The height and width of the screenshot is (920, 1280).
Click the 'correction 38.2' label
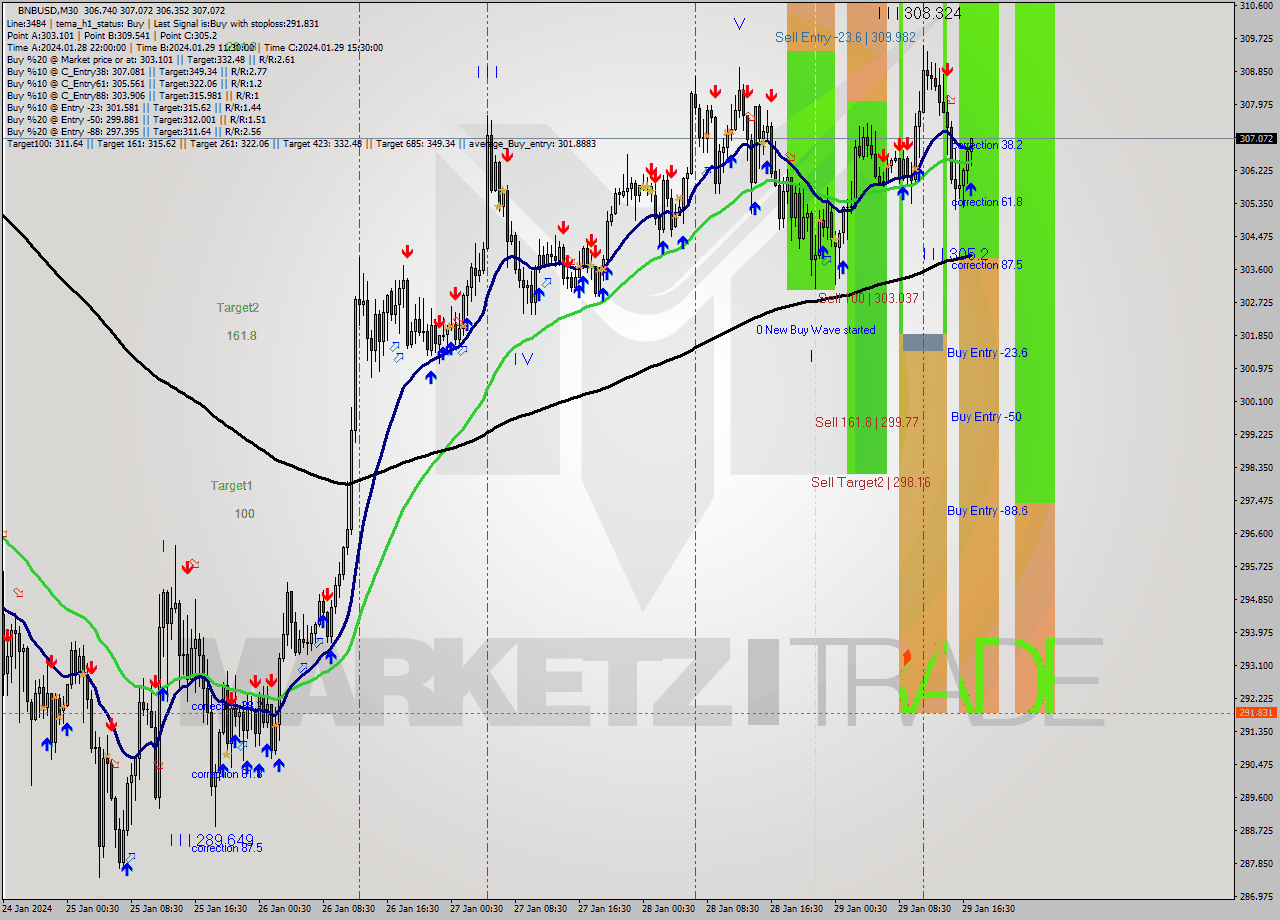coord(987,145)
